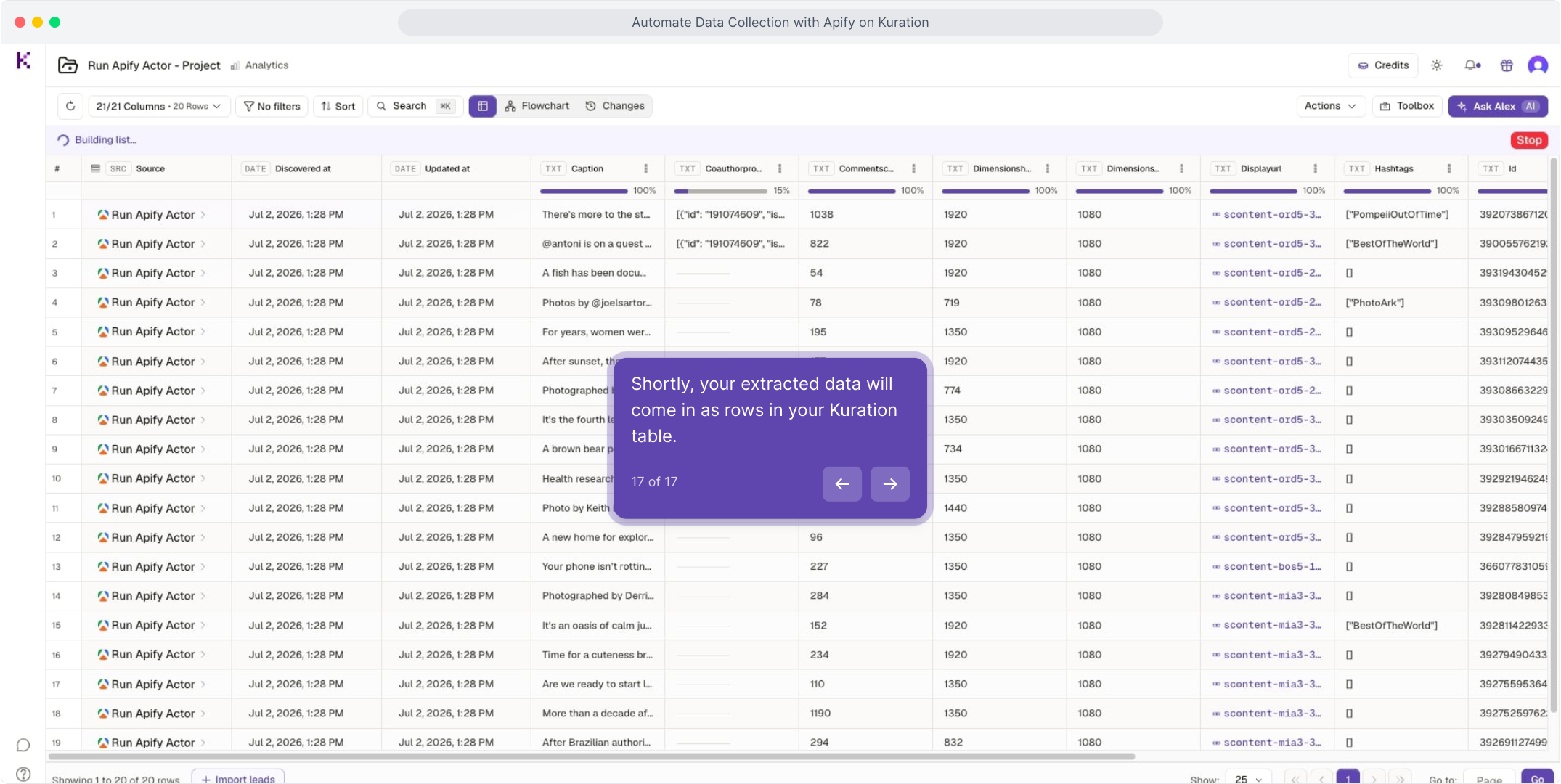
Task: Advance with the tour next arrow
Action: [890, 484]
